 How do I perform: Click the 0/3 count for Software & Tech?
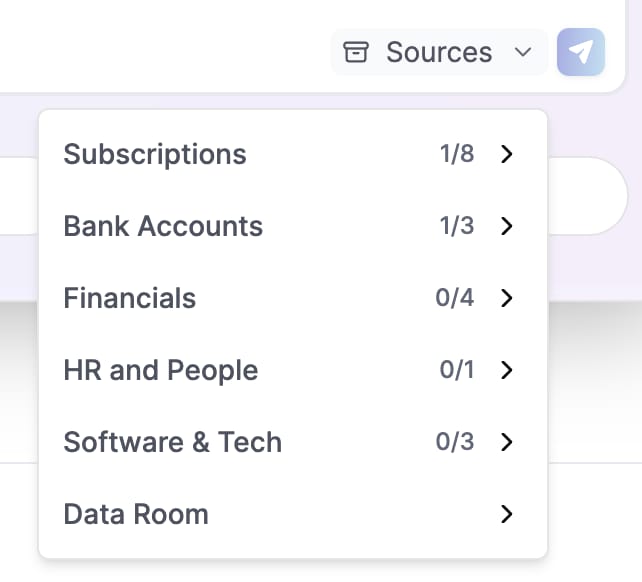tap(454, 442)
